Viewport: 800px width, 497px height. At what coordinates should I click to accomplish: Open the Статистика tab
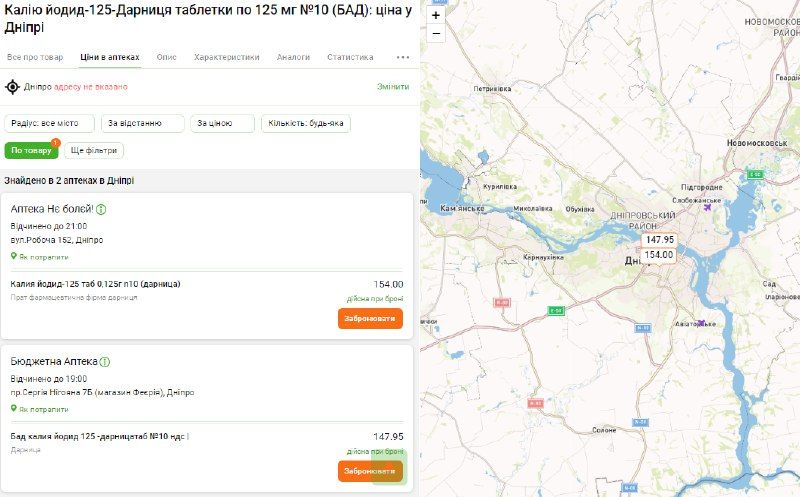click(350, 57)
